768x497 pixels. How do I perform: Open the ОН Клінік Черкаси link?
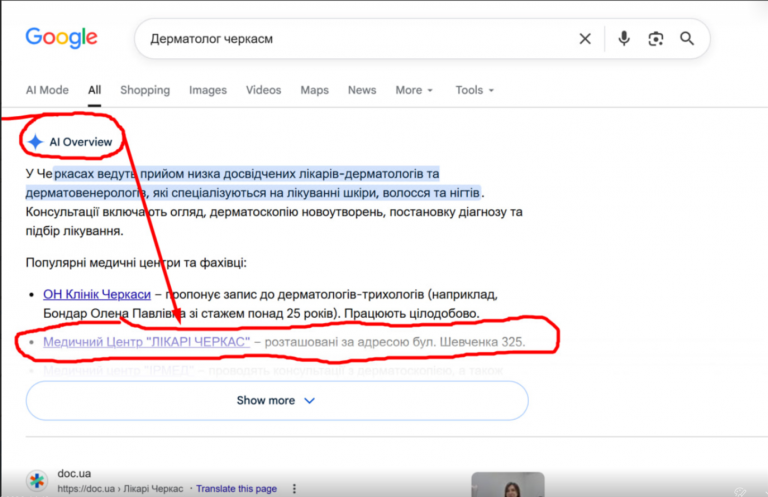coord(97,294)
